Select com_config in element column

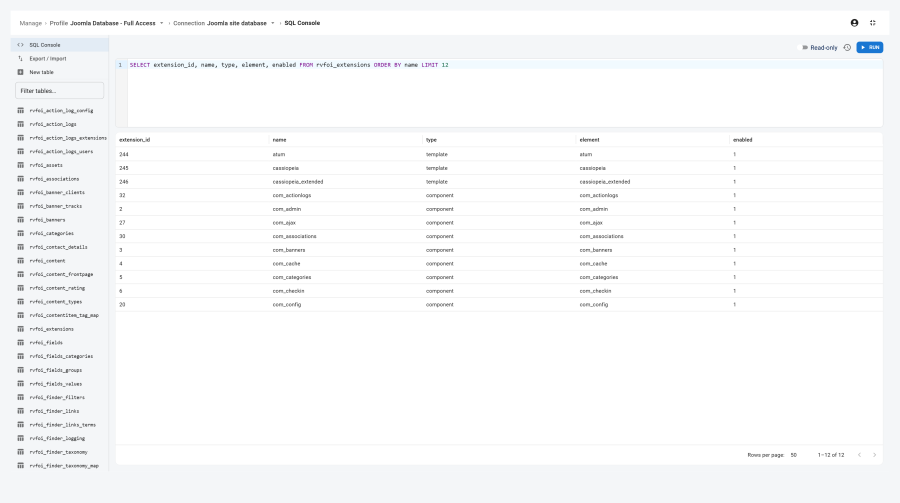[593, 304]
